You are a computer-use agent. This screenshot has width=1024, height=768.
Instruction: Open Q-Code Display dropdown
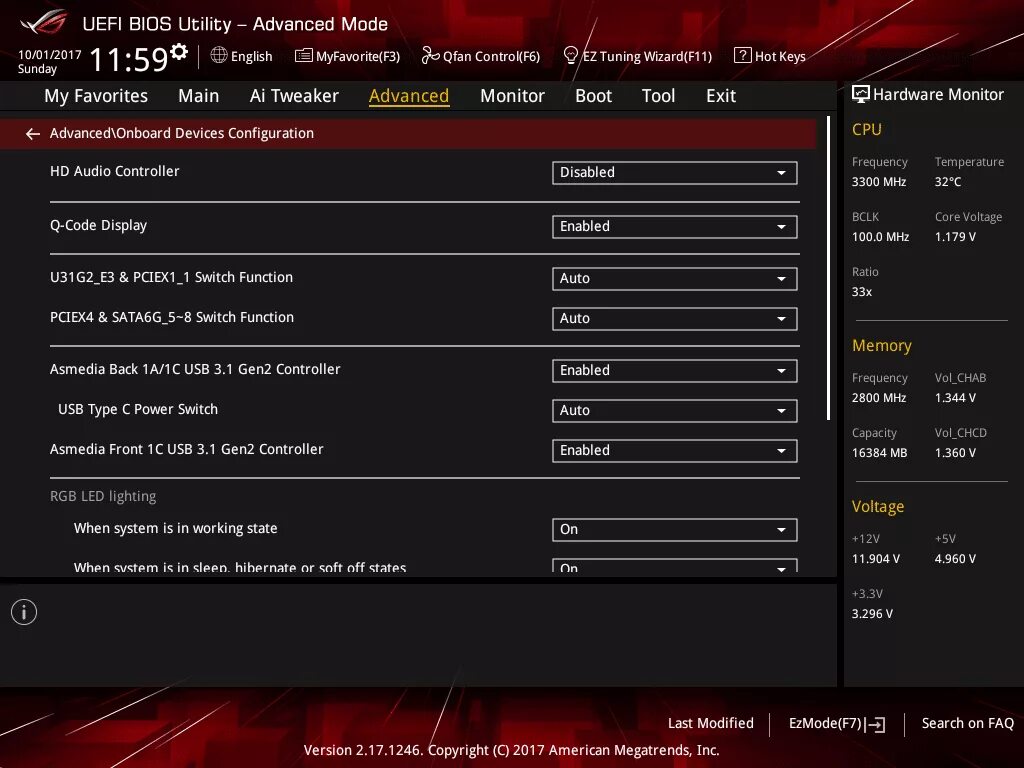pyautogui.click(x=675, y=227)
